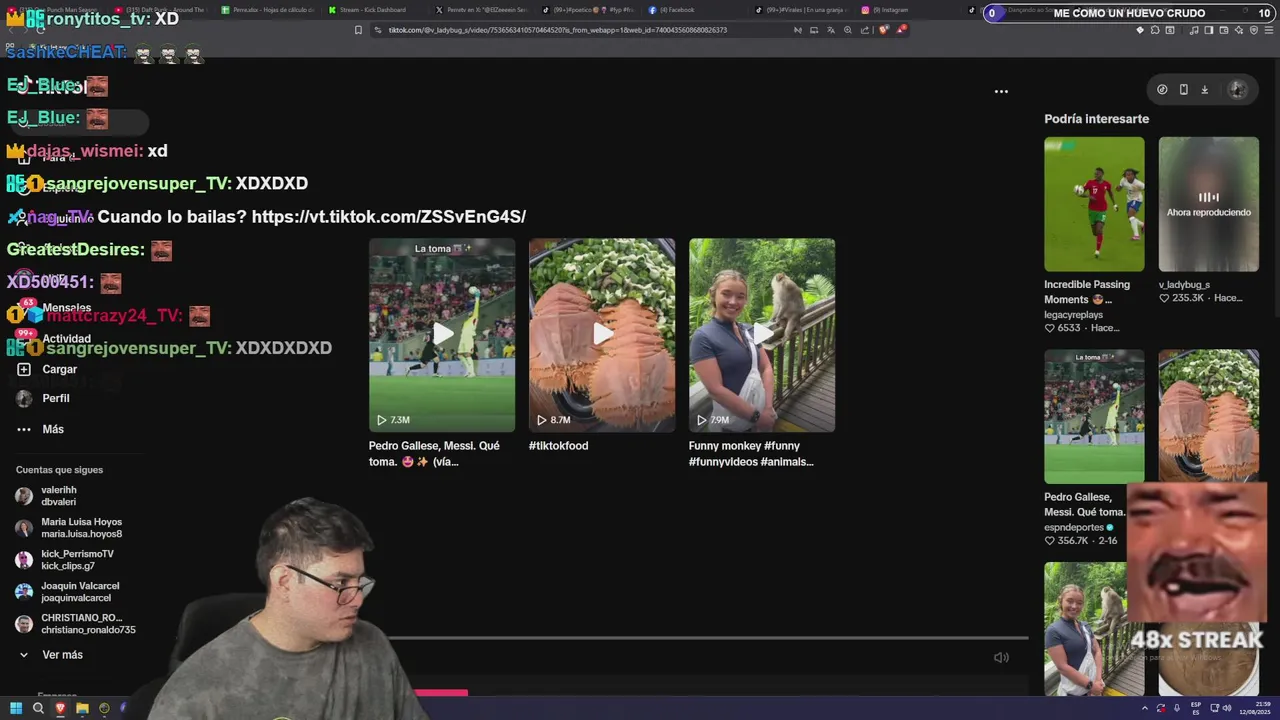Click the bookmark icon left of URL
1280x720 pixels.
(x=358, y=30)
